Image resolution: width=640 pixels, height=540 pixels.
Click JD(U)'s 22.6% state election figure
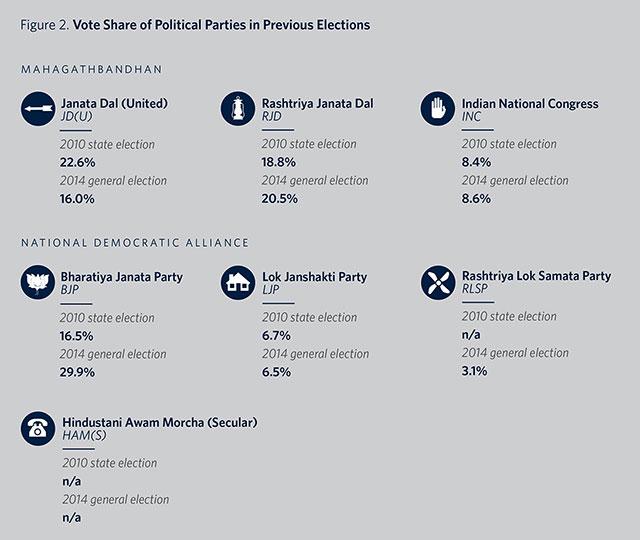pos(78,162)
